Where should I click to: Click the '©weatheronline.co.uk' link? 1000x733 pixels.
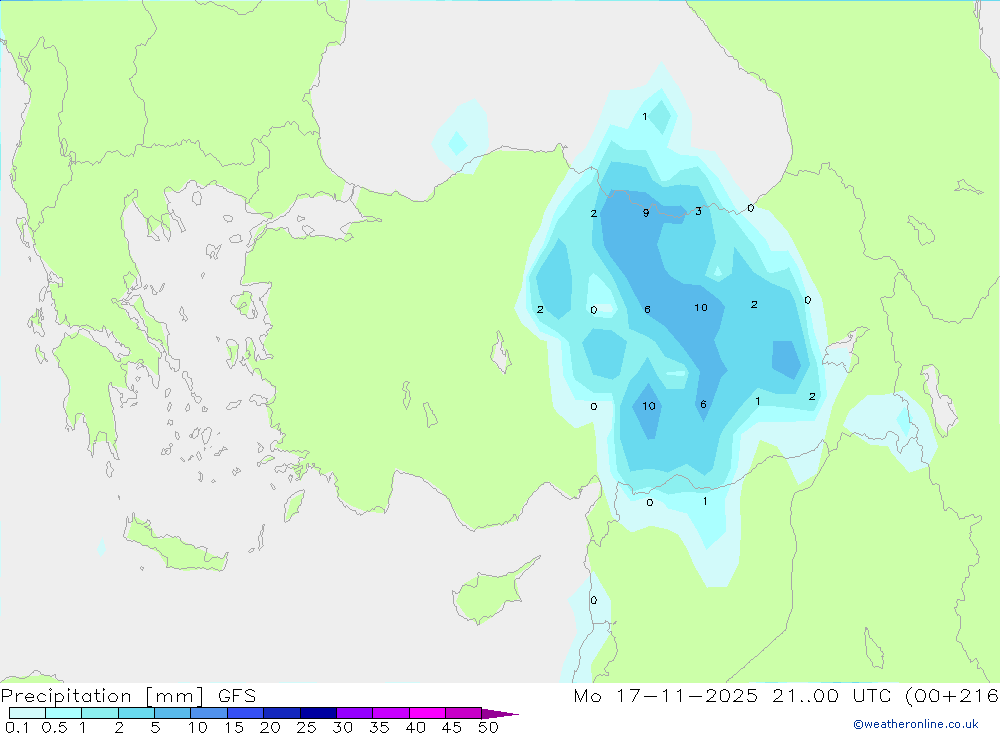(x=916, y=724)
